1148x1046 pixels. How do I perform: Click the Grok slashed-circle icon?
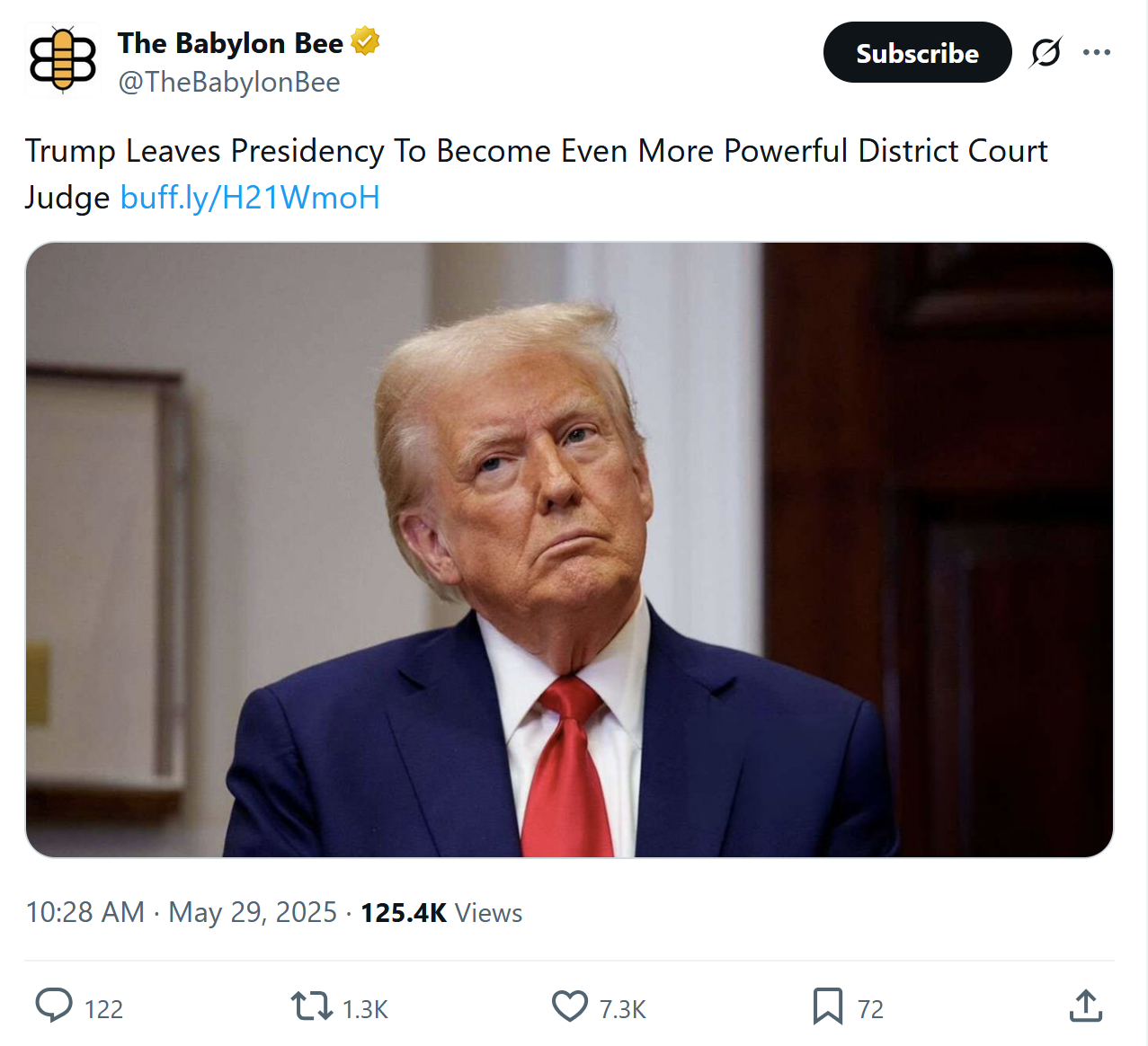1046,53
